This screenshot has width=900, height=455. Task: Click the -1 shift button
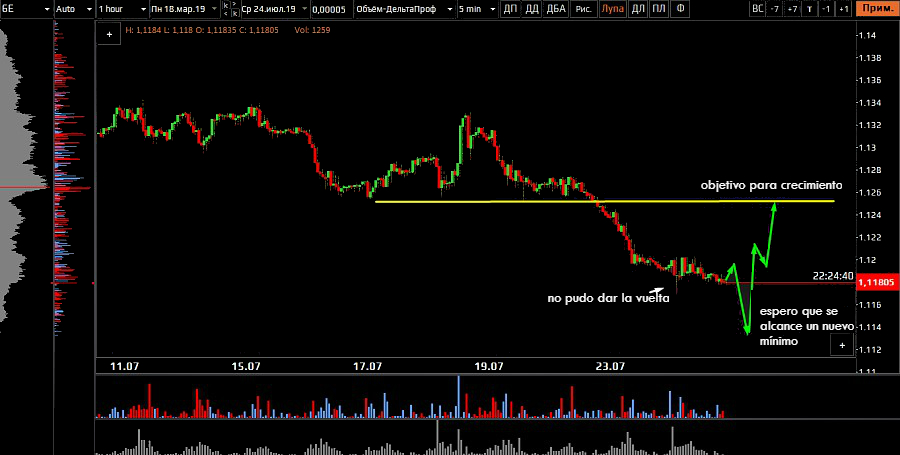click(x=826, y=9)
